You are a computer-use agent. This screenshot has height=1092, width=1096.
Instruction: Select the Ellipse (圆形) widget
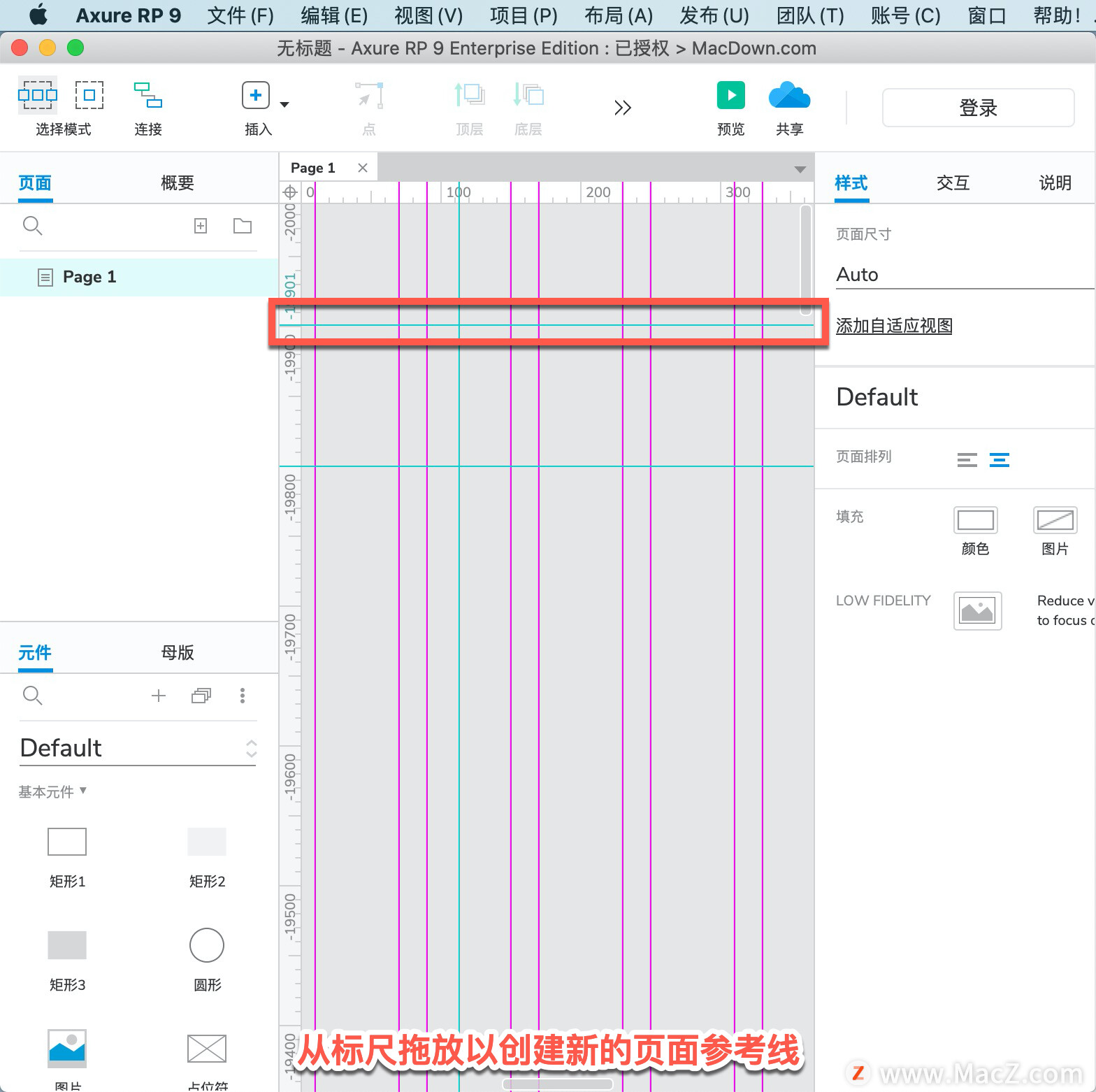[x=207, y=945]
